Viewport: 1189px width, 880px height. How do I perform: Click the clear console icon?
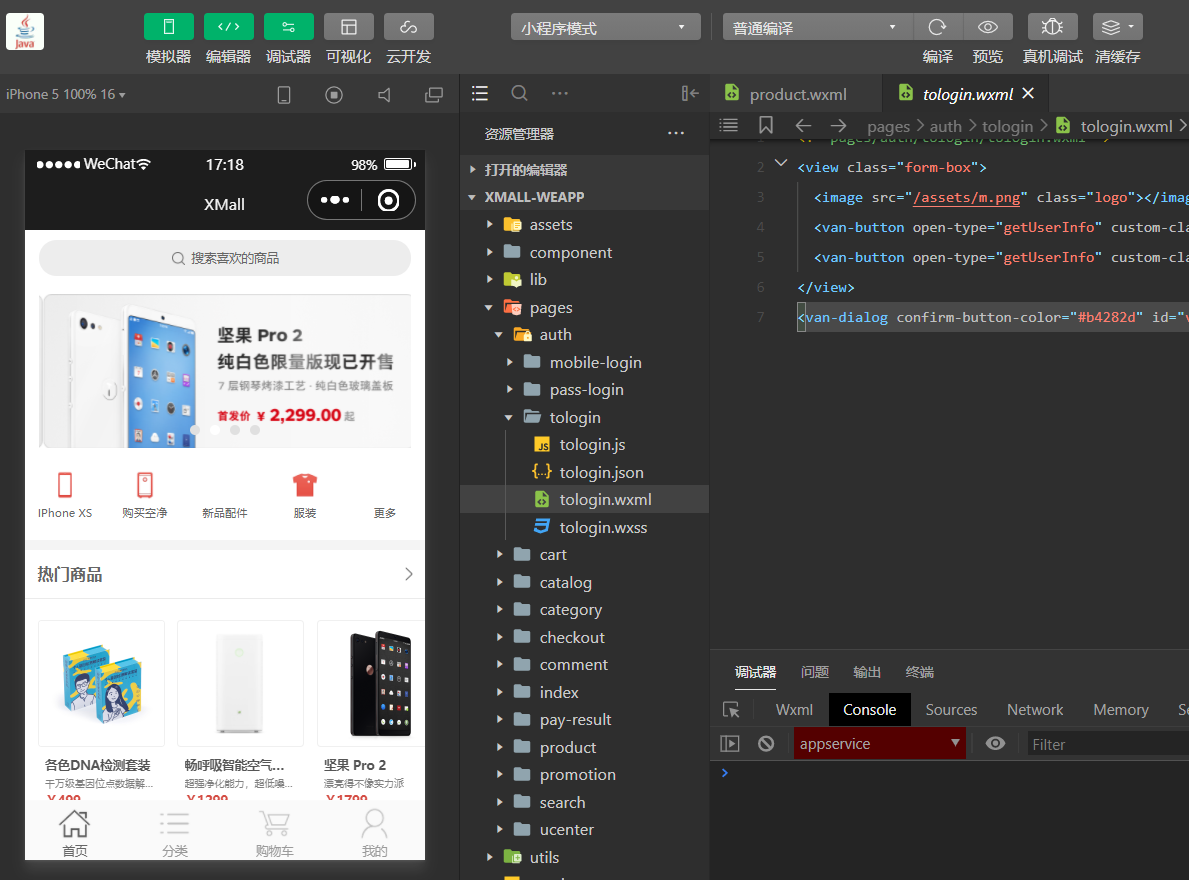[x=766, y=744]
